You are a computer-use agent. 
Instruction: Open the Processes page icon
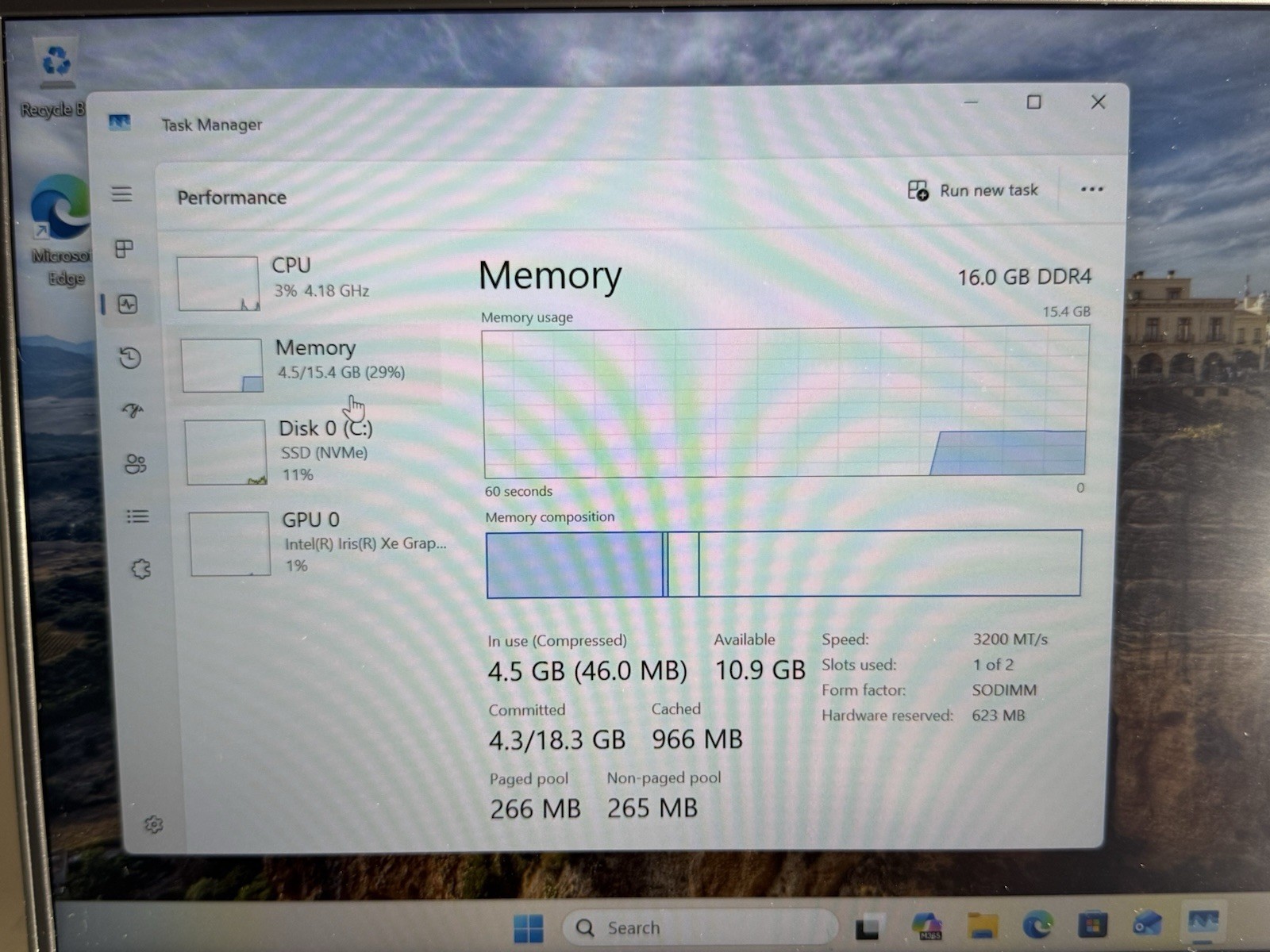click(124, 249)
